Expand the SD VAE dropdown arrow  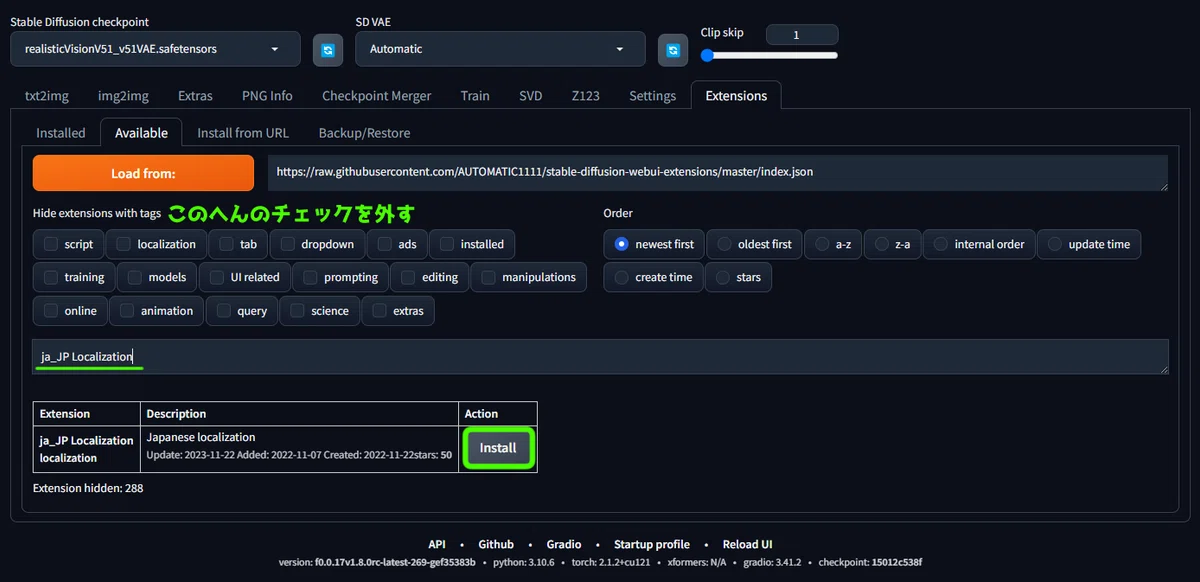coord(621,49)
